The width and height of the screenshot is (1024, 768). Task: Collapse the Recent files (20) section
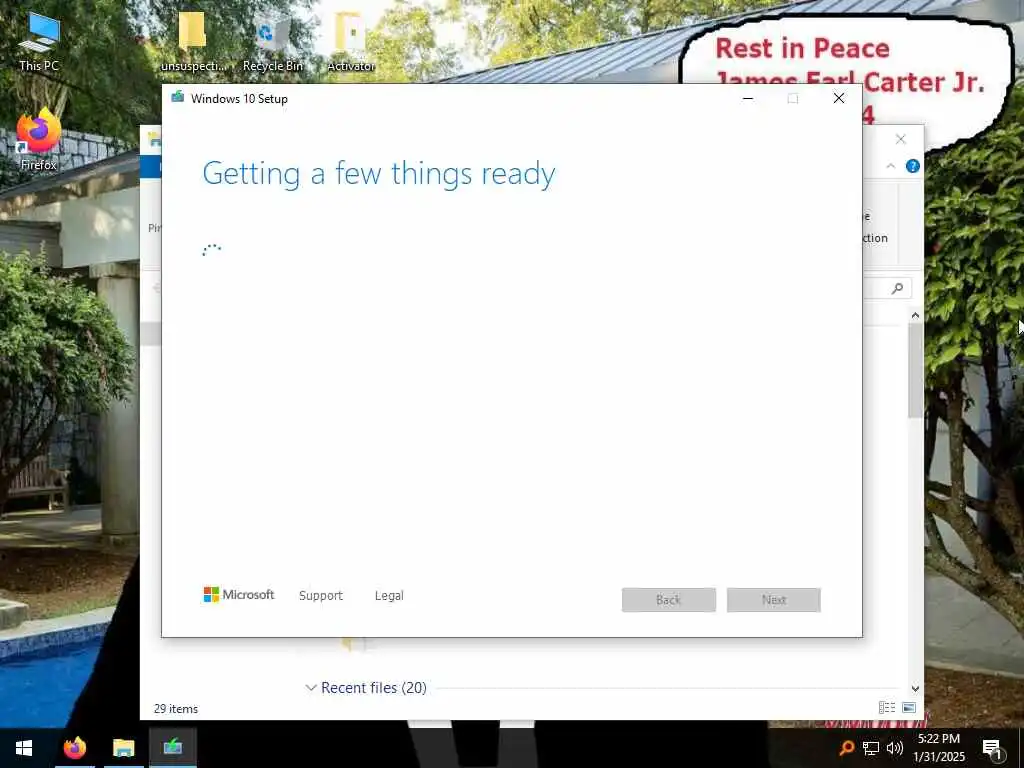click(x=311, y=688)
